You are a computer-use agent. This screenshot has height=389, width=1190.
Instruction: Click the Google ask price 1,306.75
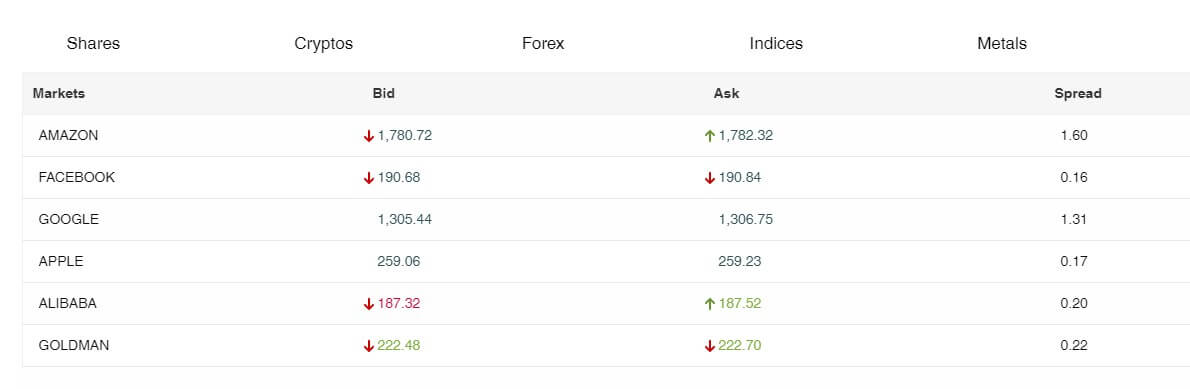tap(746, 219)
